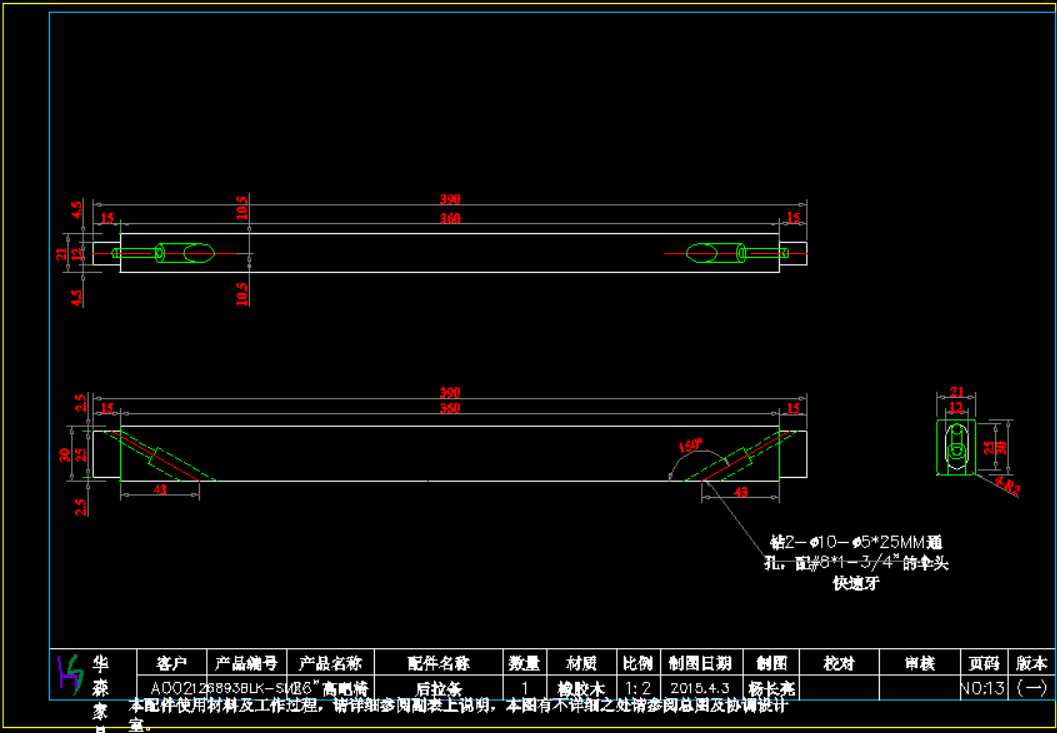Screen dimensions: 1057x733
Task: Select the right green pocket hole in top view
Action: [711, 253]
